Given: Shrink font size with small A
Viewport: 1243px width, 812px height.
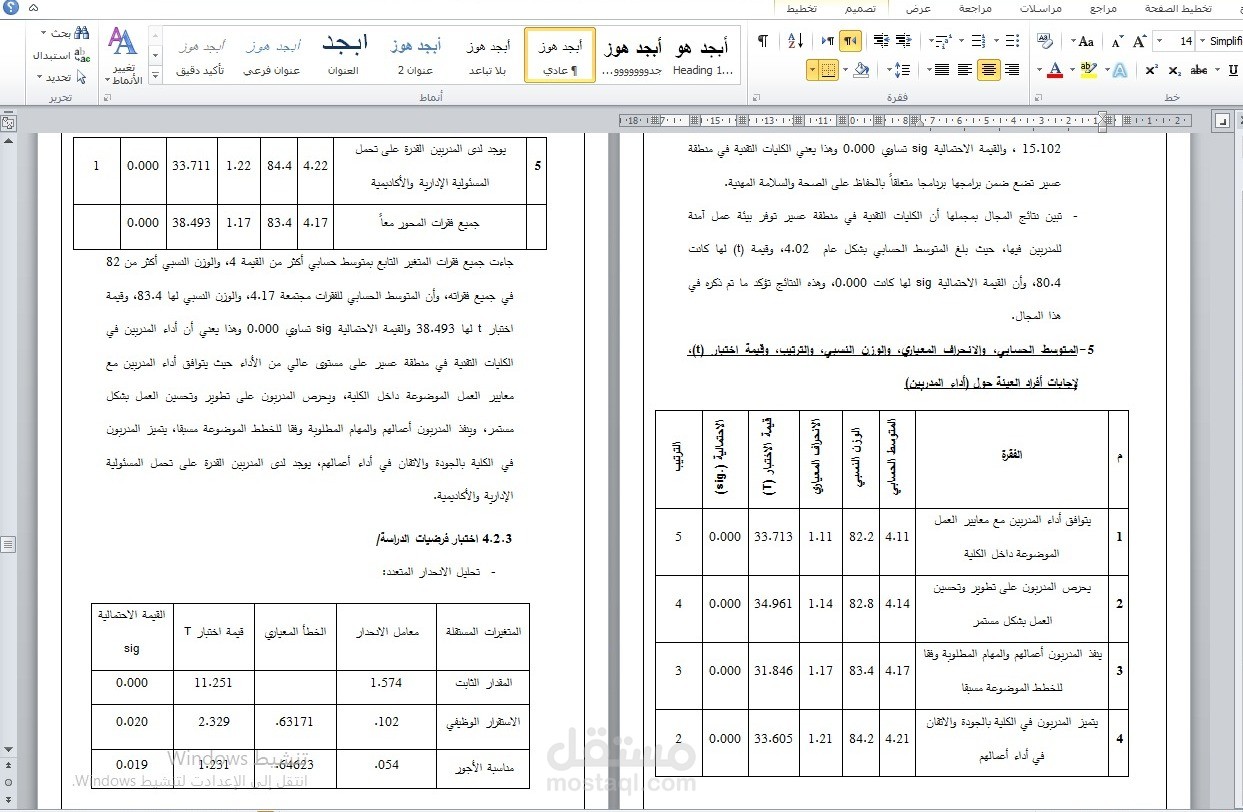Looking at the screenshot, I should point(1117,42).
